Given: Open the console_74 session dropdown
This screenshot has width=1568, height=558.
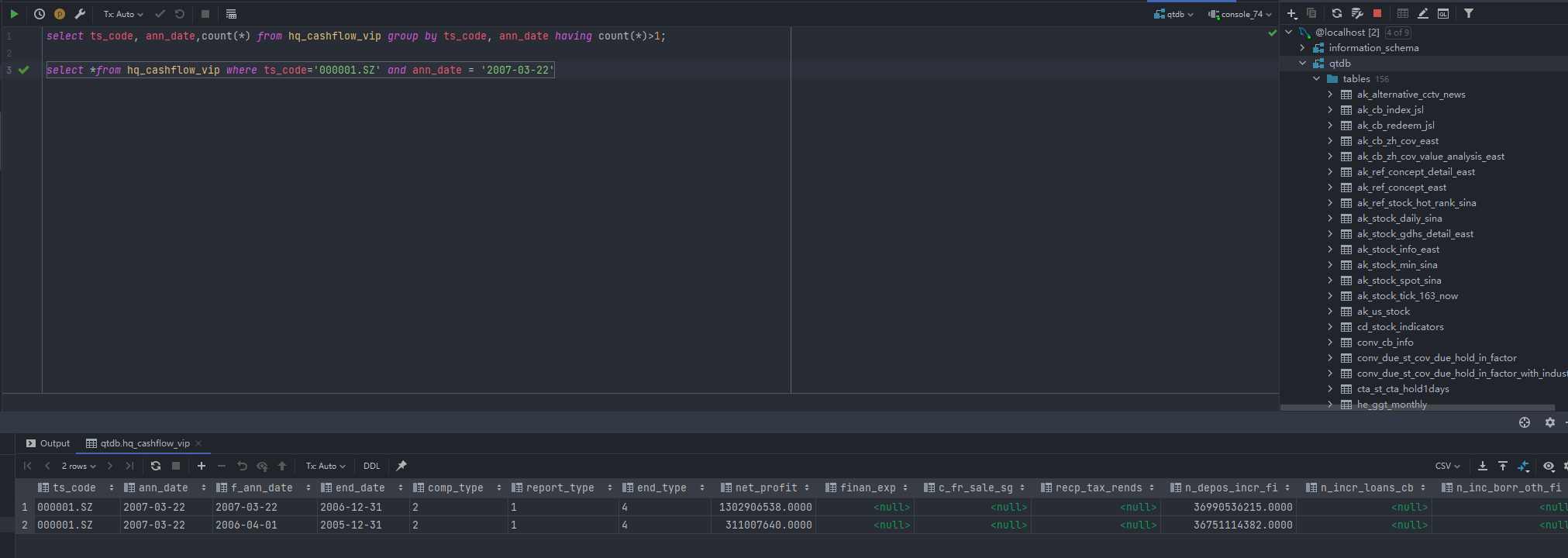Looking at the screenshot, I should (x=1240, y=14).
